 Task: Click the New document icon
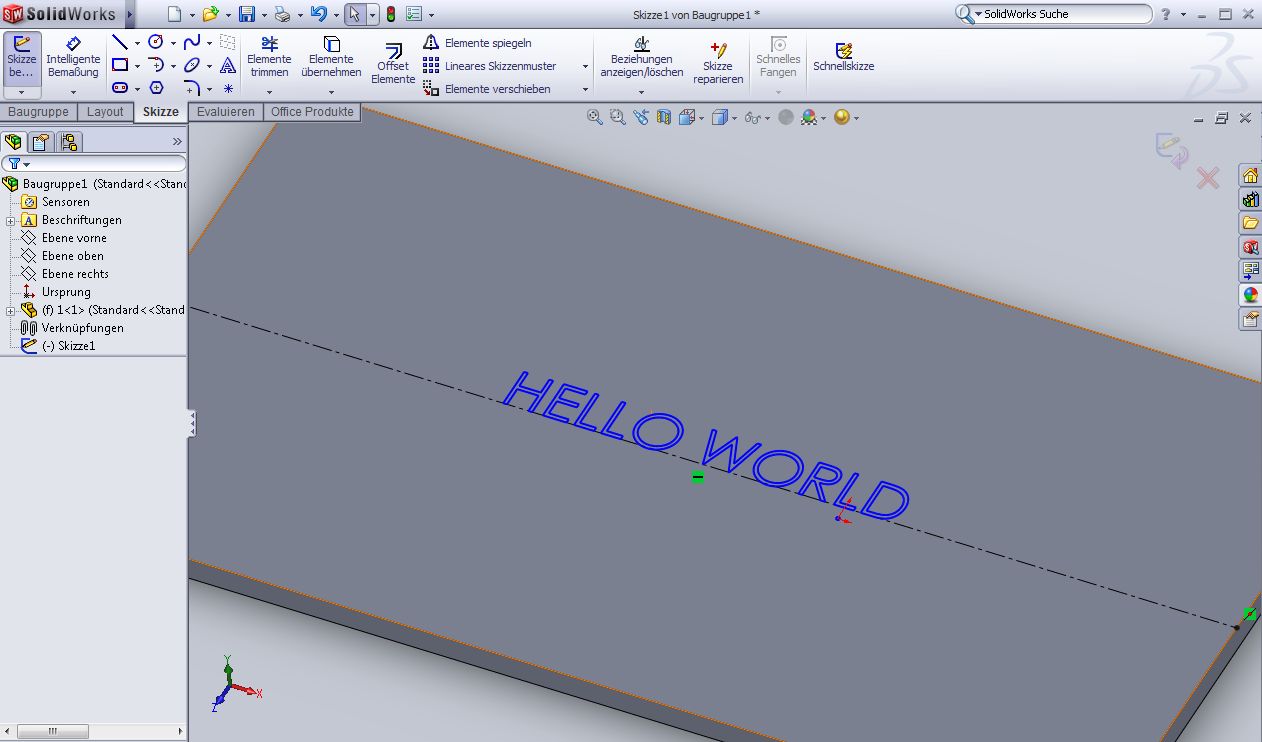(175, 14)
